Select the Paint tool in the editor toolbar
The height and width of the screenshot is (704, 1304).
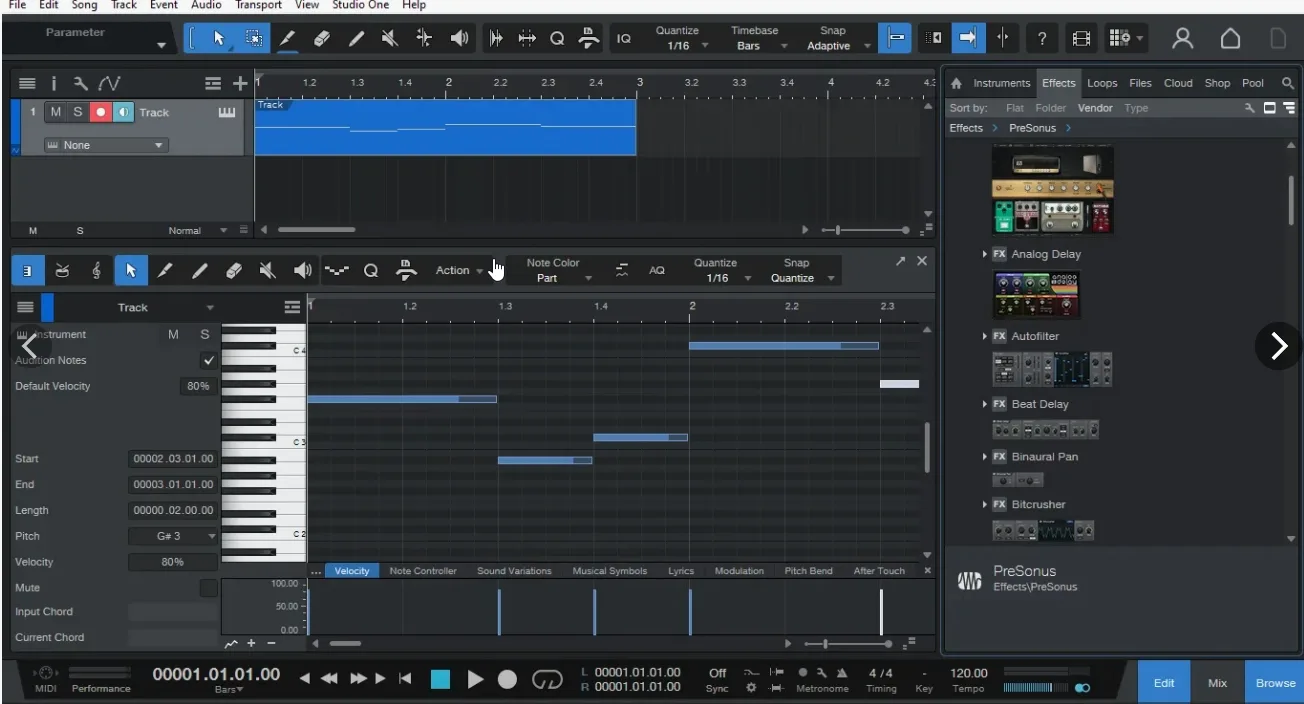pyautogui.click(x=200, y=271)
